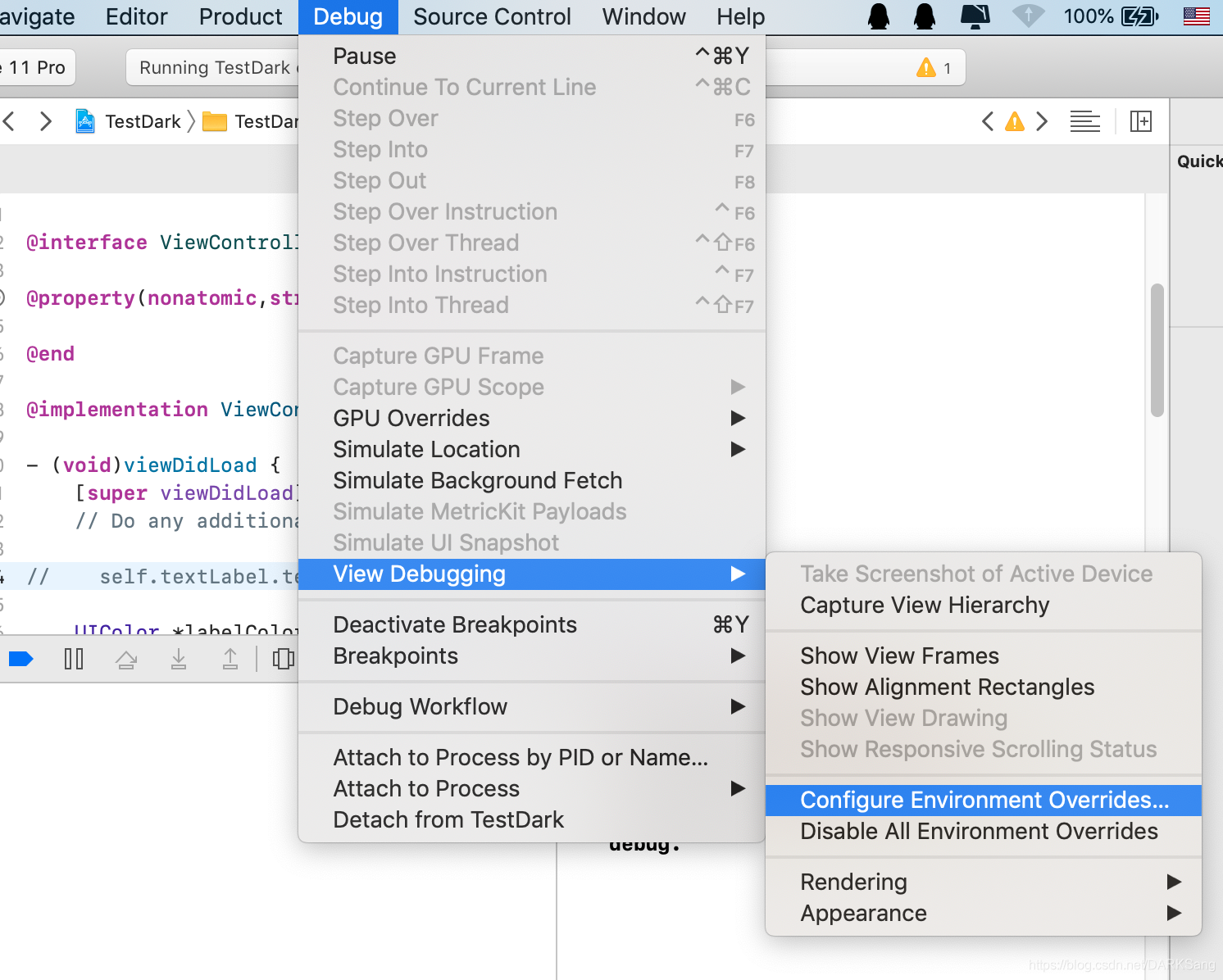Expand the Breakpoints submenu
The image size is (1223, 980).
click(532, 656)
